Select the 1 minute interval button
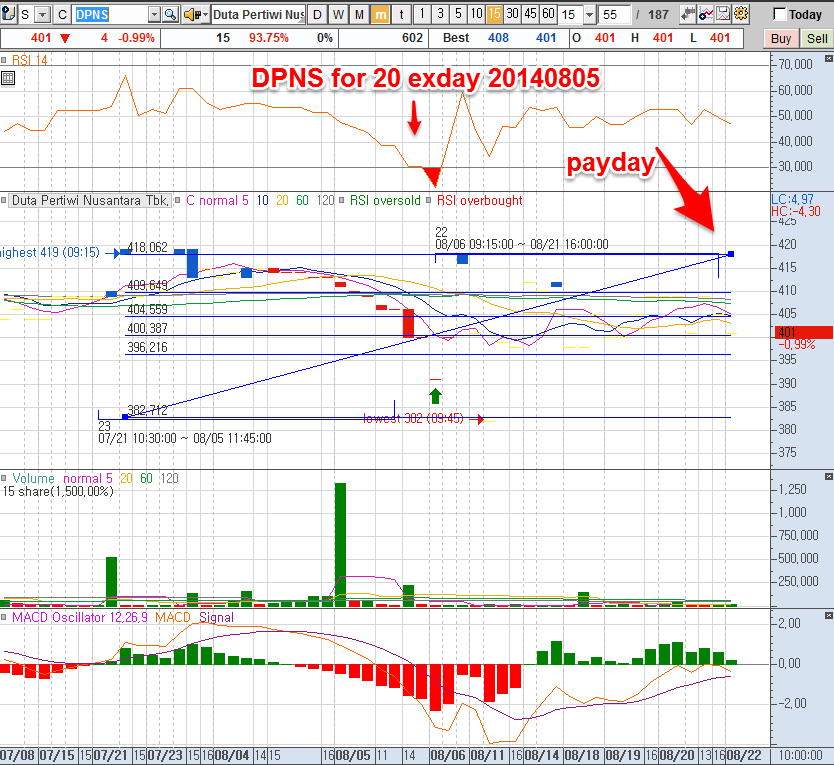 pyautogui.click(x=422, y=14)
